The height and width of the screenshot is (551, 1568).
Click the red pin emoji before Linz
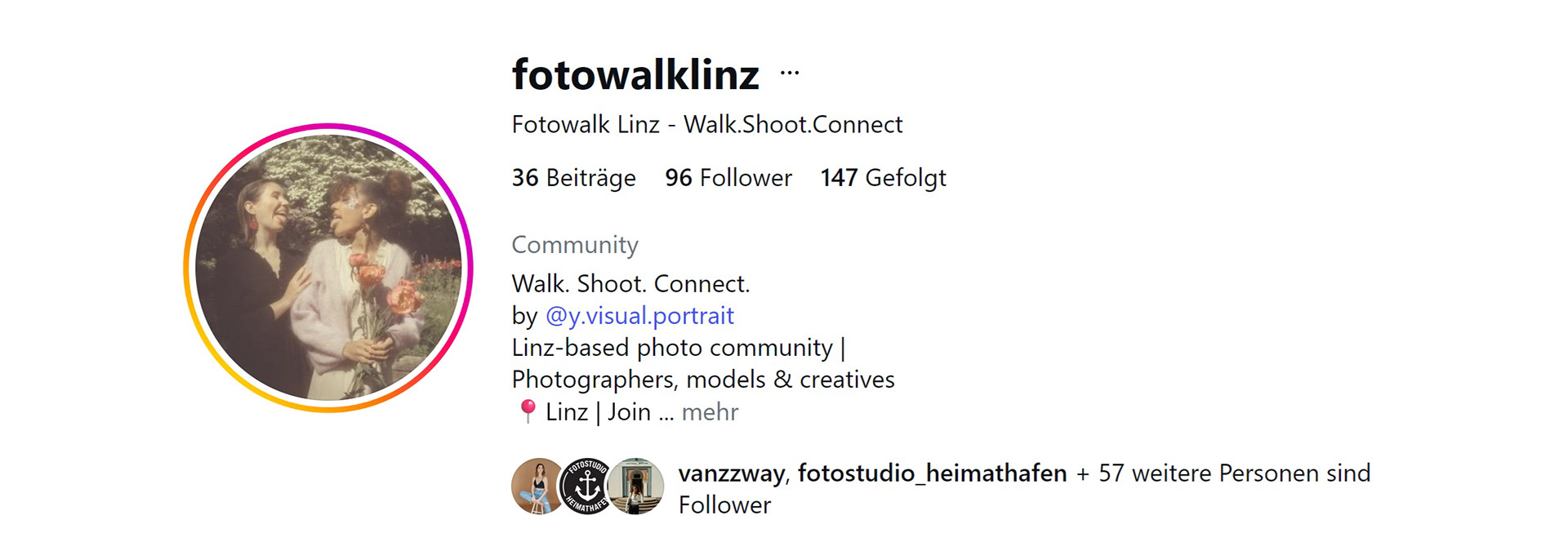(528, 411)
